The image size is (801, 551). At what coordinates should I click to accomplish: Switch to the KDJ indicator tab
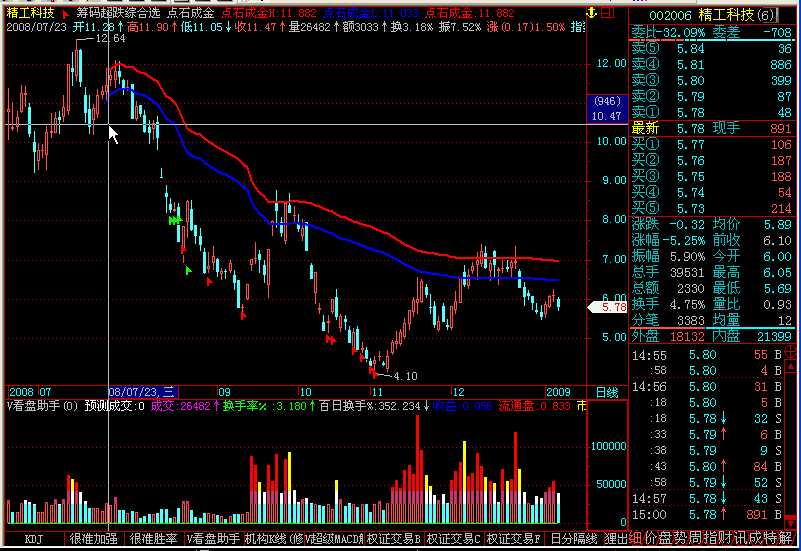coord(34,539)
